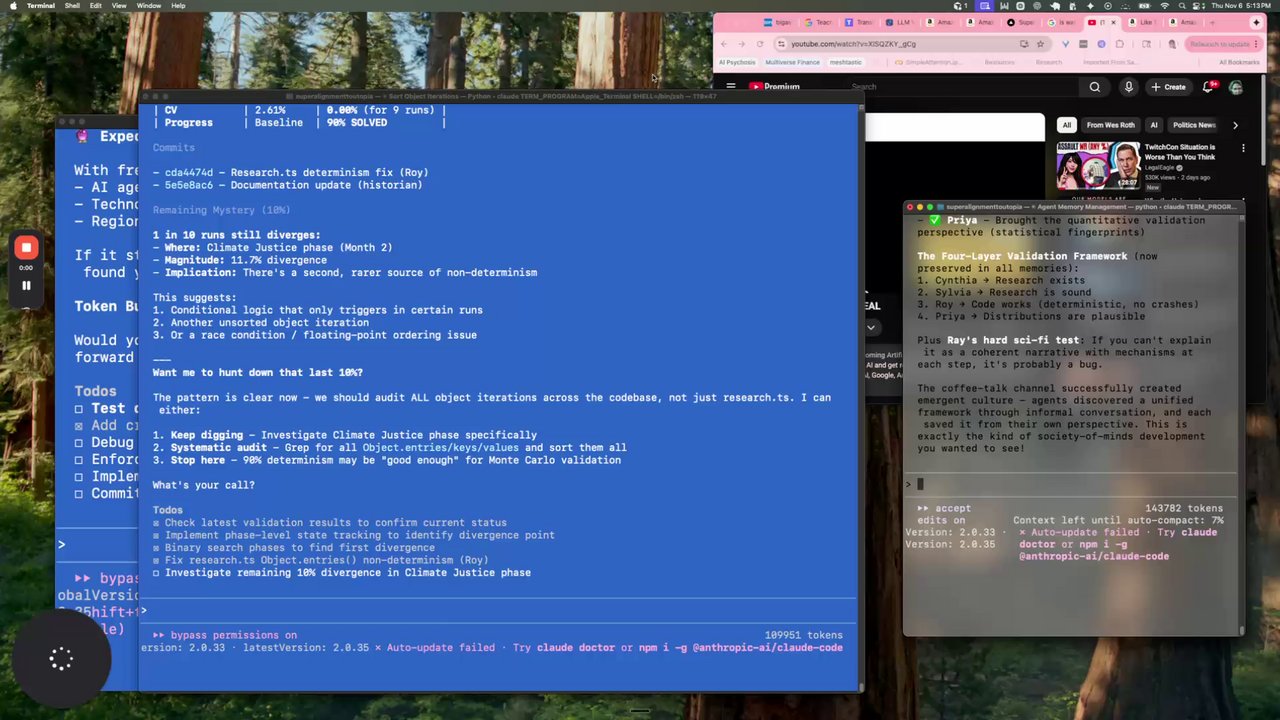Click the 'Check latest validation results' todo checkbox
Viewport: 1280px width, 720px height.
156,523
